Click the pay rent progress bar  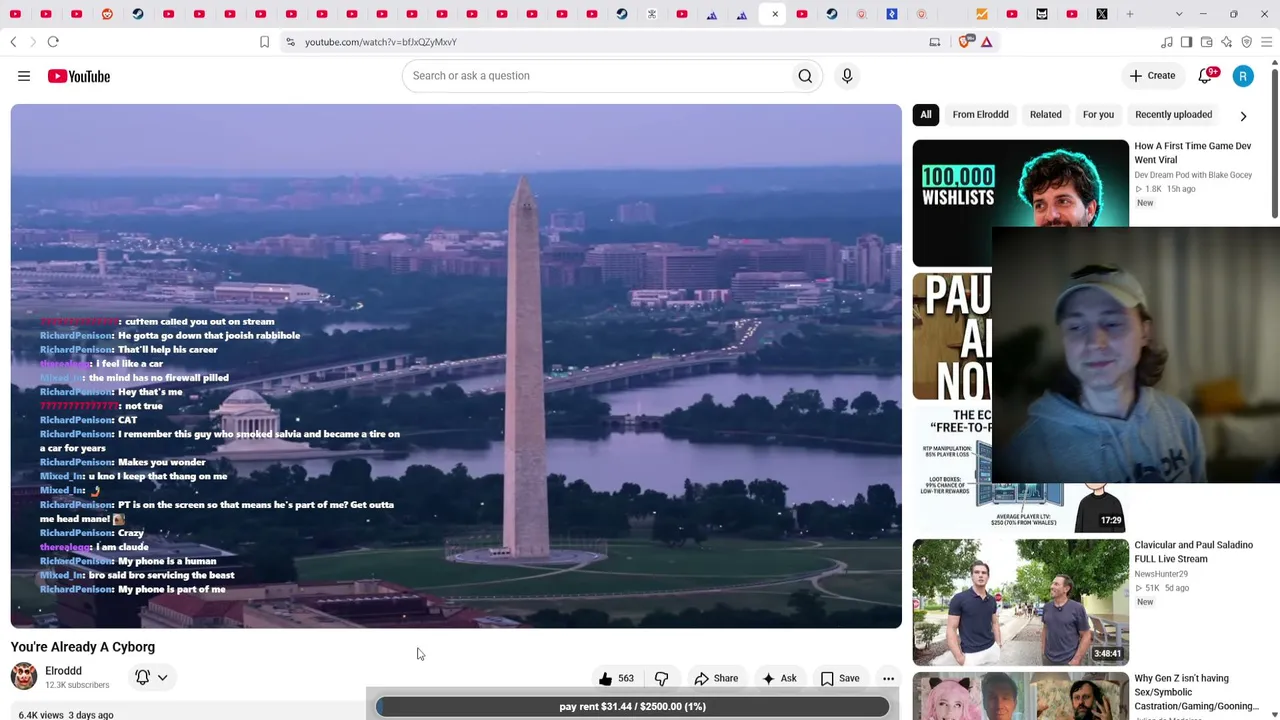[x=632, y=706]
